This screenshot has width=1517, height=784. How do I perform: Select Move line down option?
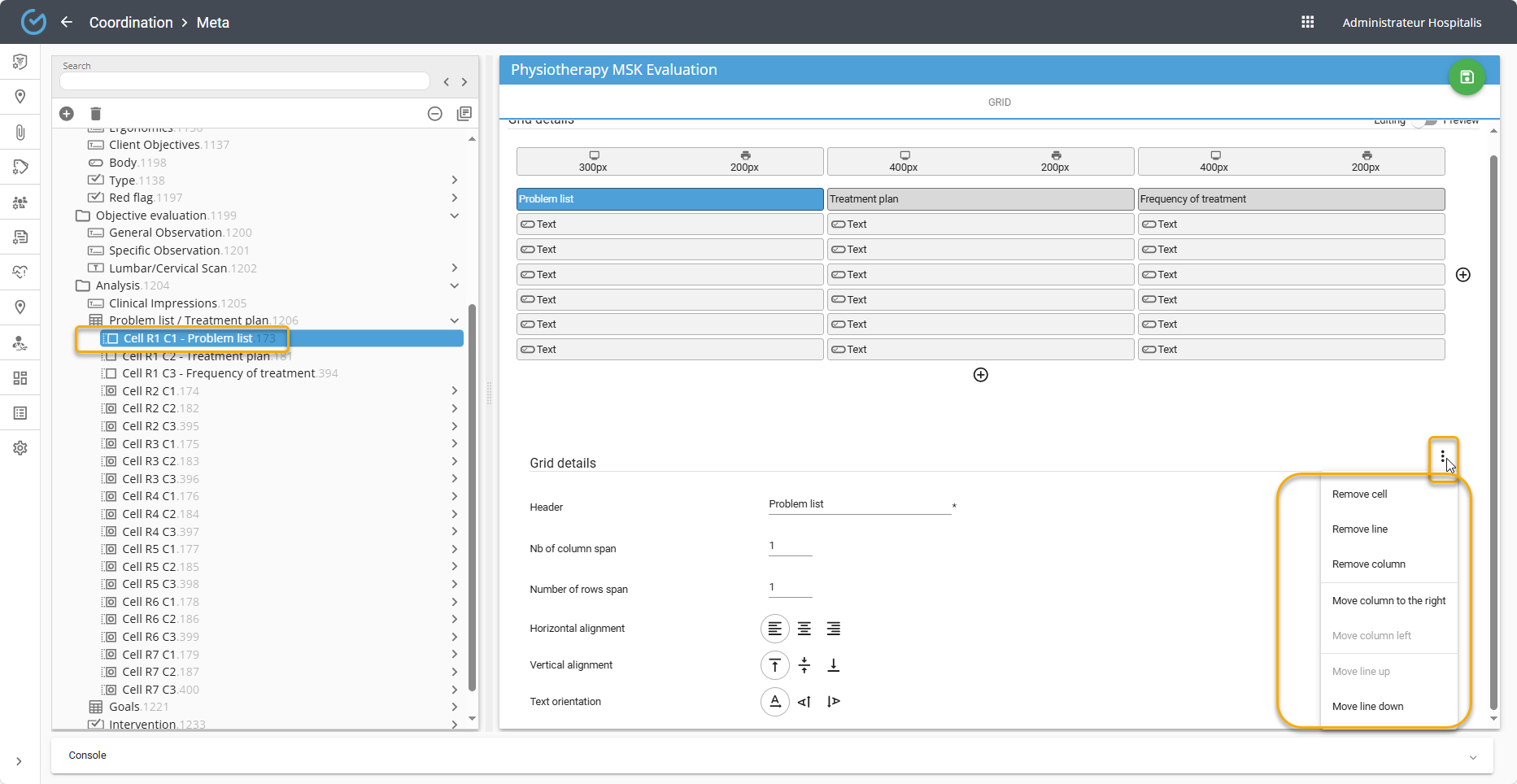pos(1367,707)
